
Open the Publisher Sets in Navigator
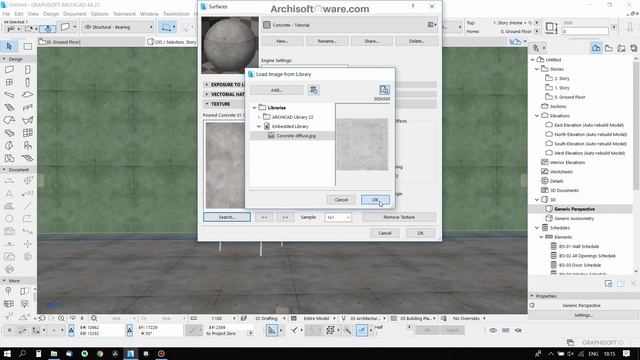point(633,48)
